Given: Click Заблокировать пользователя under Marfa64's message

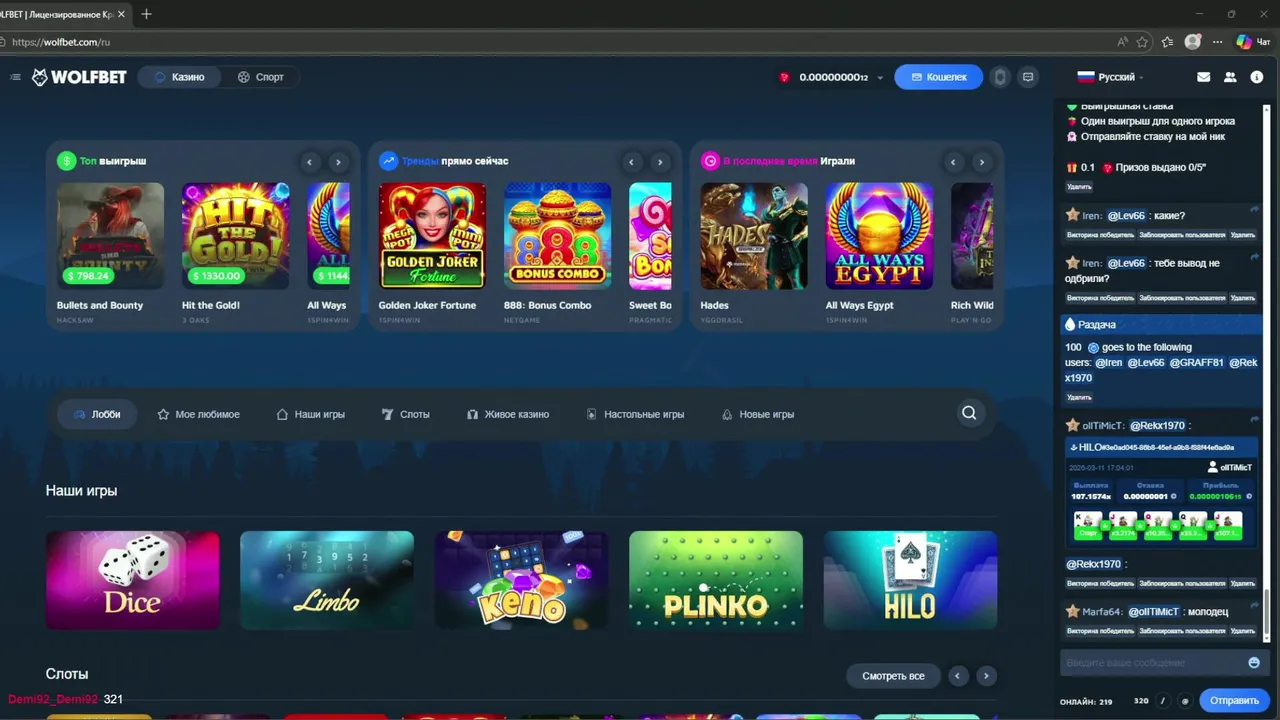Looking at the screenshot, I should [x=1182, y=631].
